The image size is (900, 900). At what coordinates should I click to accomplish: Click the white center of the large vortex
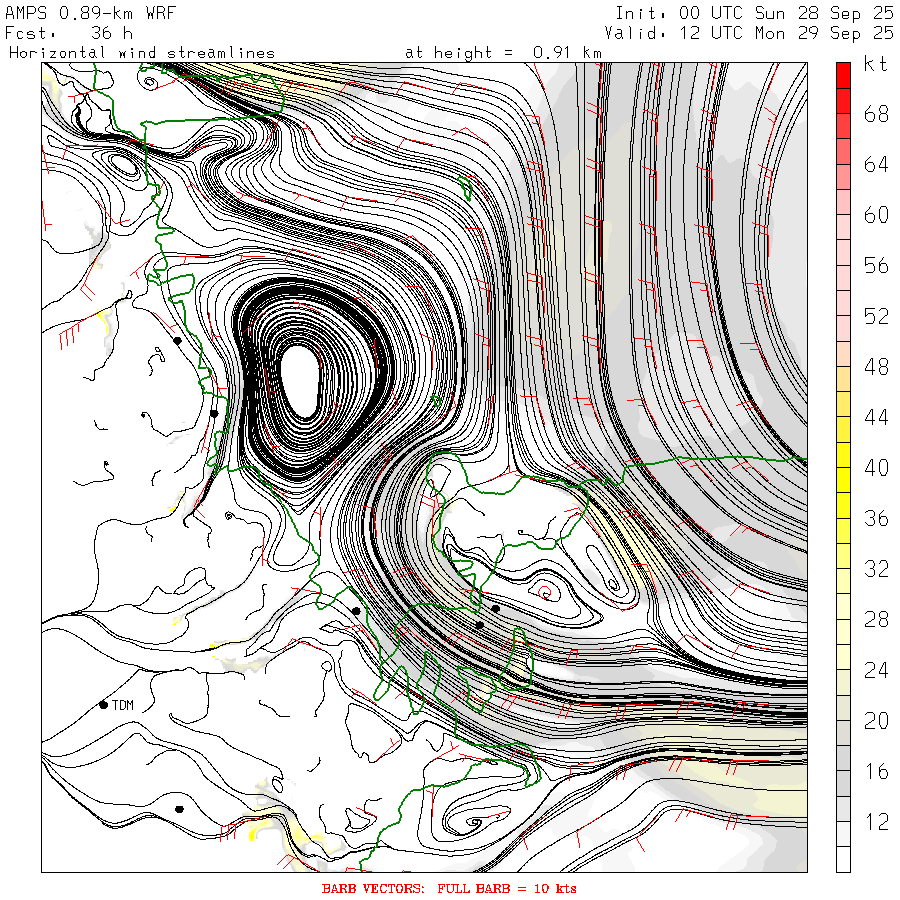pyautogui.click(x=301, y=380)
